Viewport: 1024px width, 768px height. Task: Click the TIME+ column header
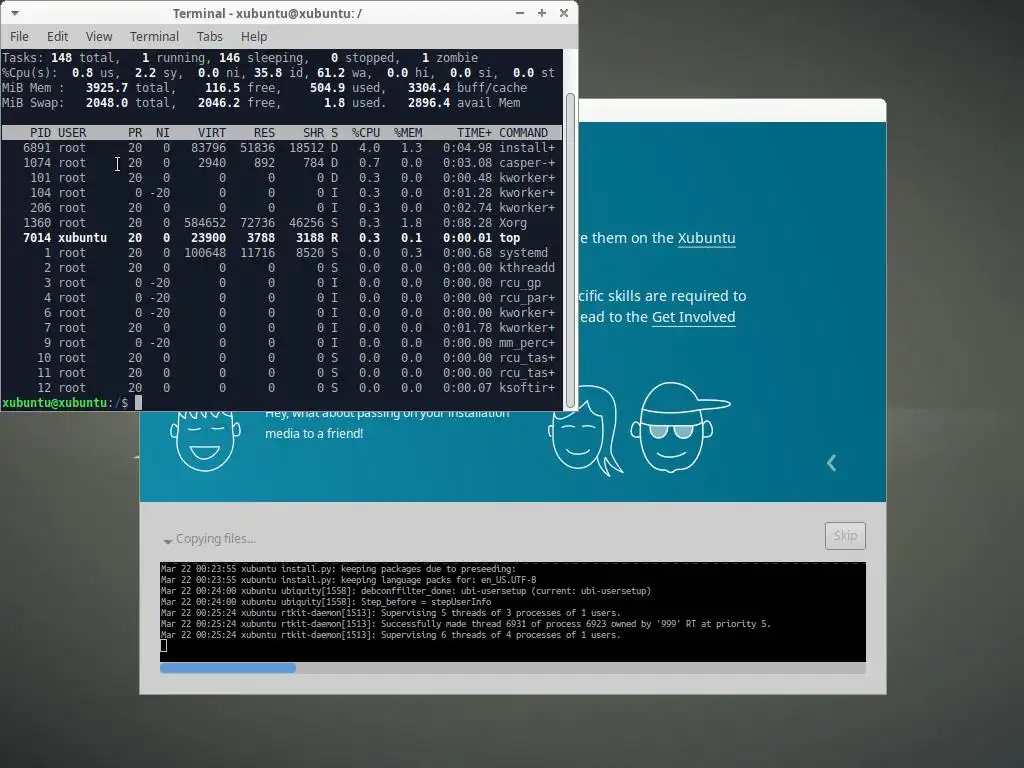[473, 133]
